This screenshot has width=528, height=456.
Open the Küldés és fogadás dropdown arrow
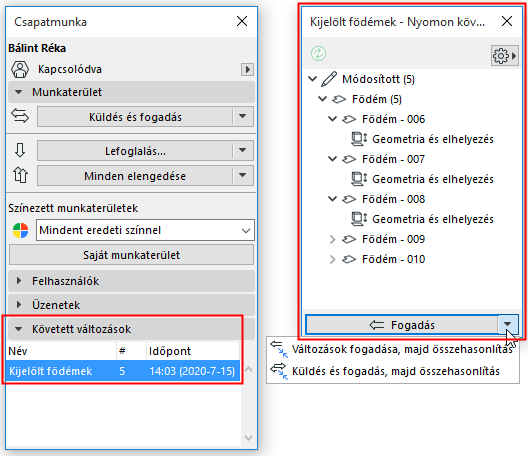(x=243, y=117)
